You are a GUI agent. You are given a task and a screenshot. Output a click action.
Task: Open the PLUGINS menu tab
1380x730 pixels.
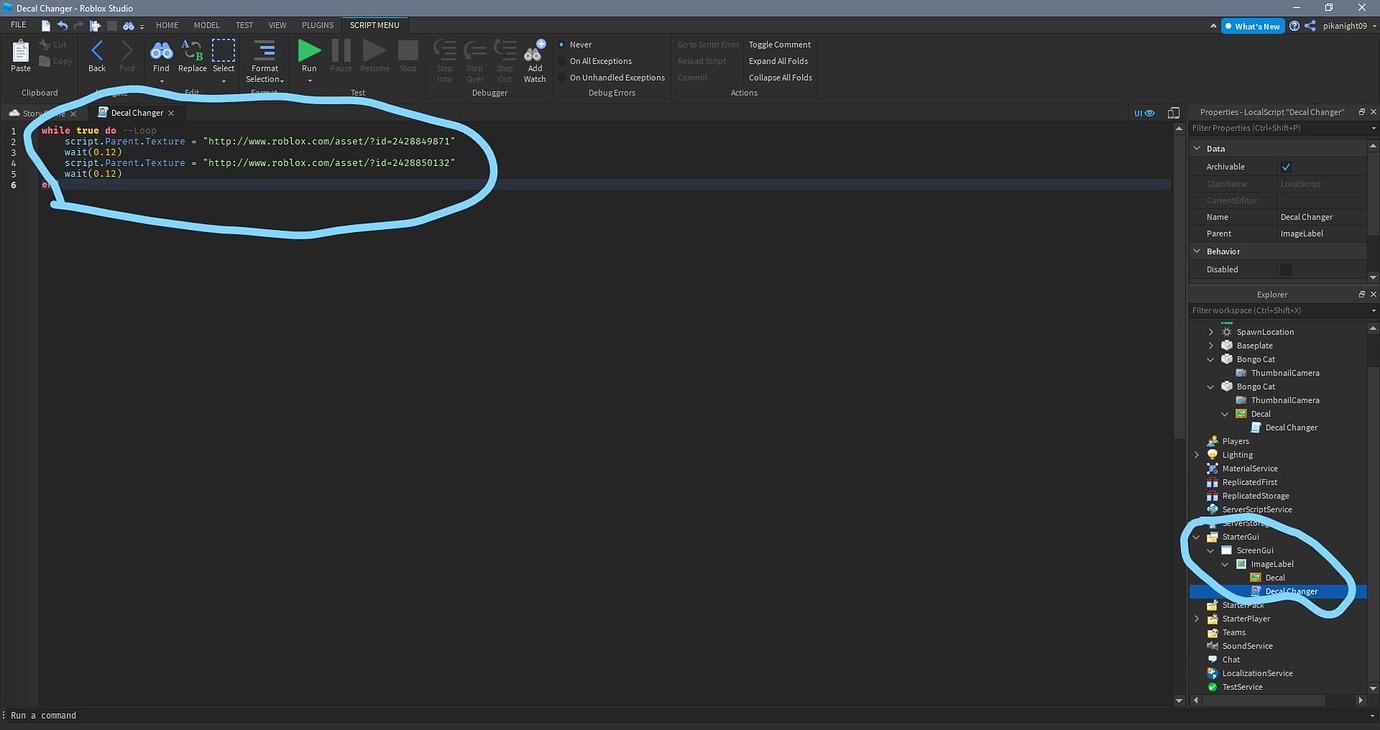(x=316, y=24)
